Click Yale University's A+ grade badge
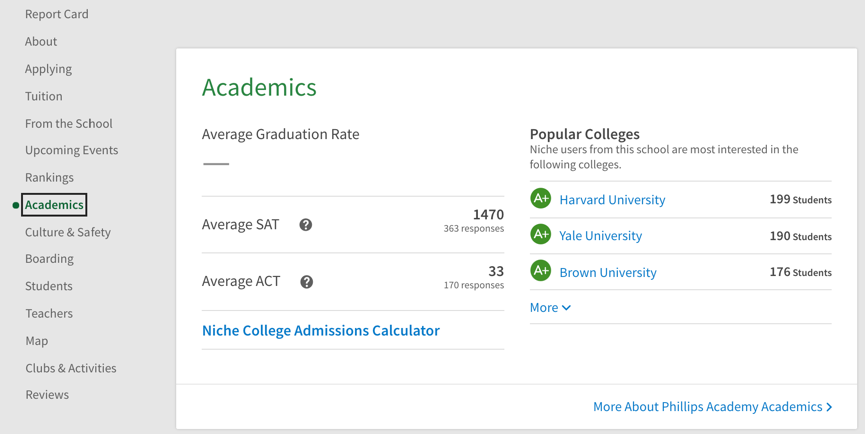865x434 pixels. [541, 234]
